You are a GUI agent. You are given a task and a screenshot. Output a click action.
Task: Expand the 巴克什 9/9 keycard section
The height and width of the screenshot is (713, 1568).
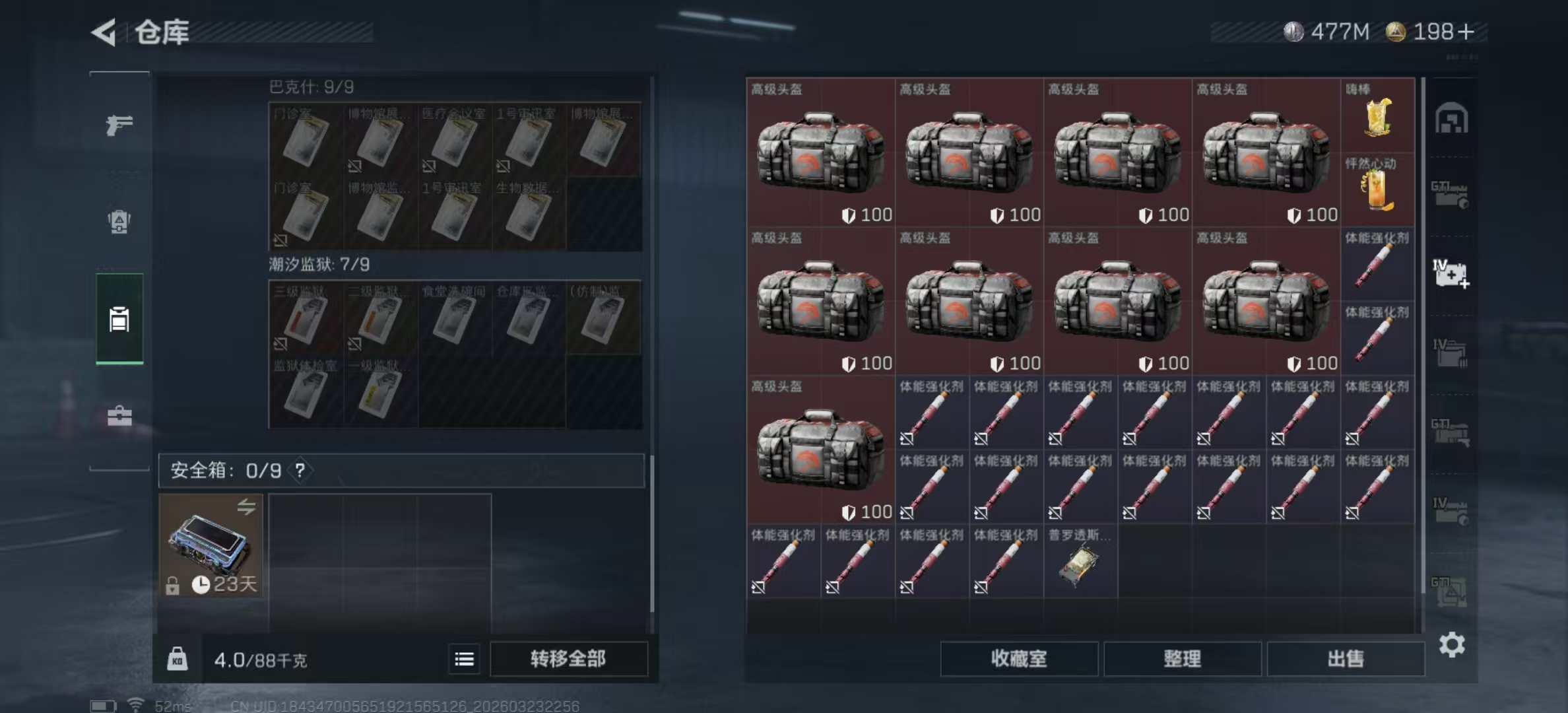point(311,87)
